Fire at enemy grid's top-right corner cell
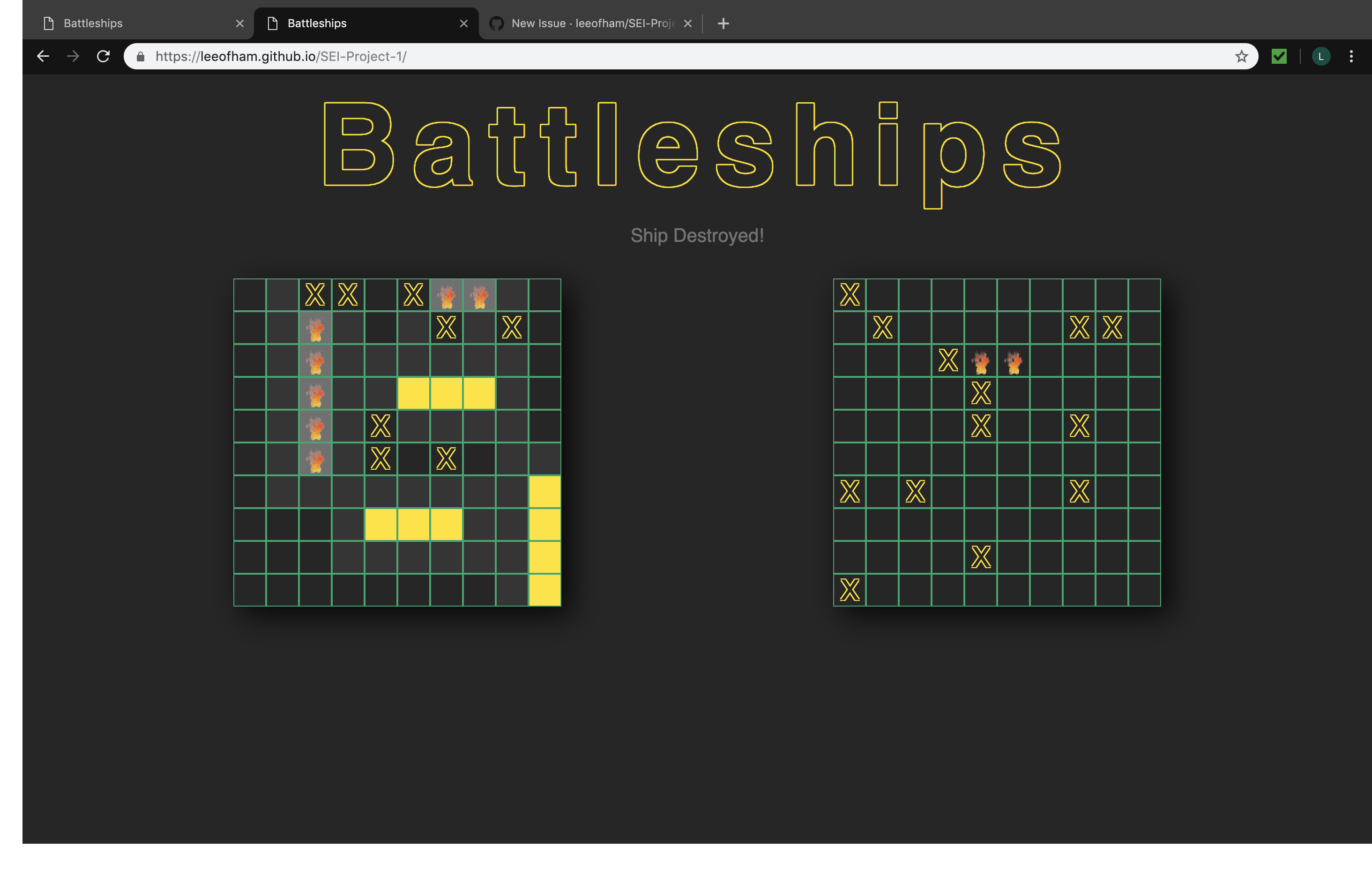 point(1144,295)
